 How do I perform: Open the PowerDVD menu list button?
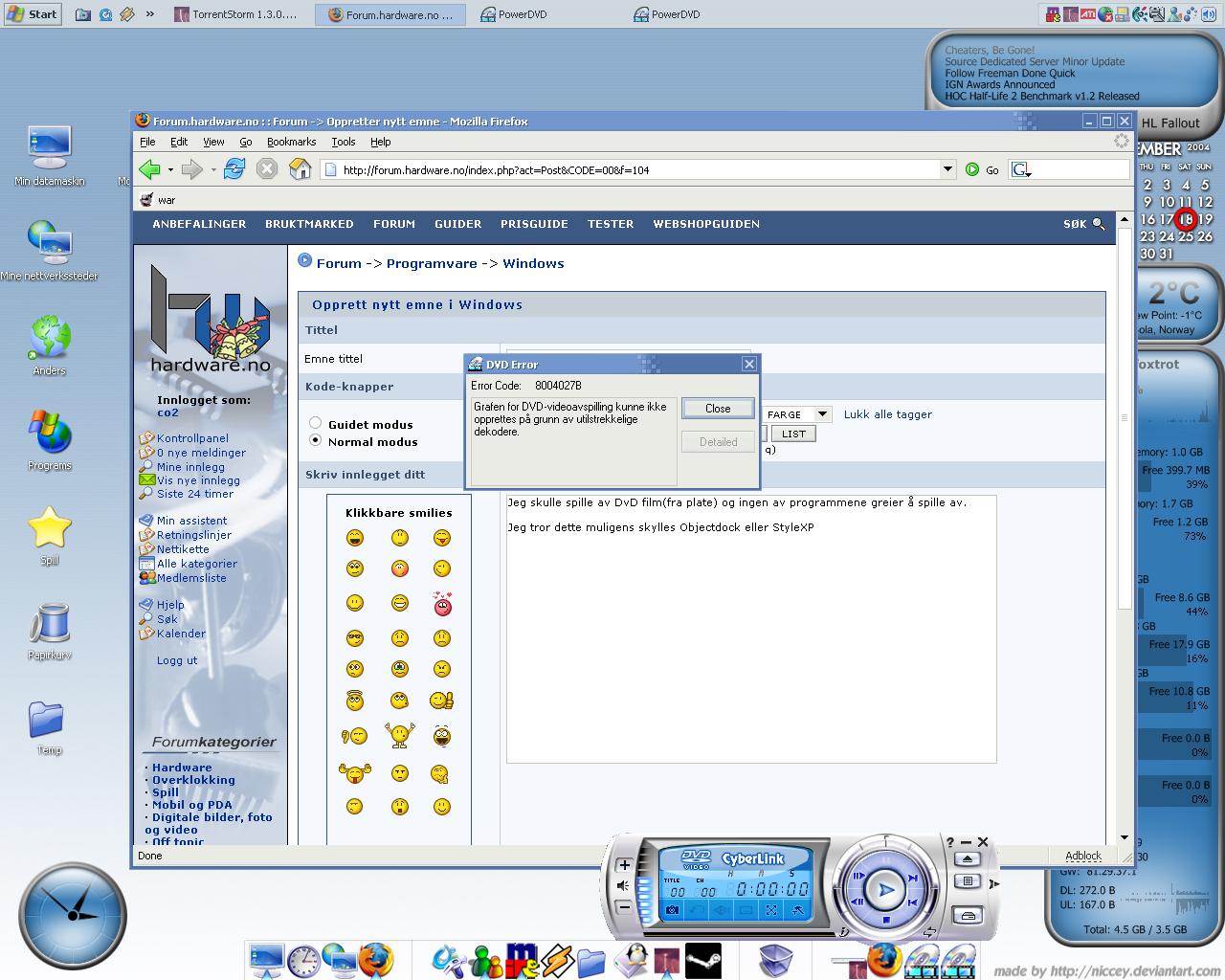[x=967, y=881]
